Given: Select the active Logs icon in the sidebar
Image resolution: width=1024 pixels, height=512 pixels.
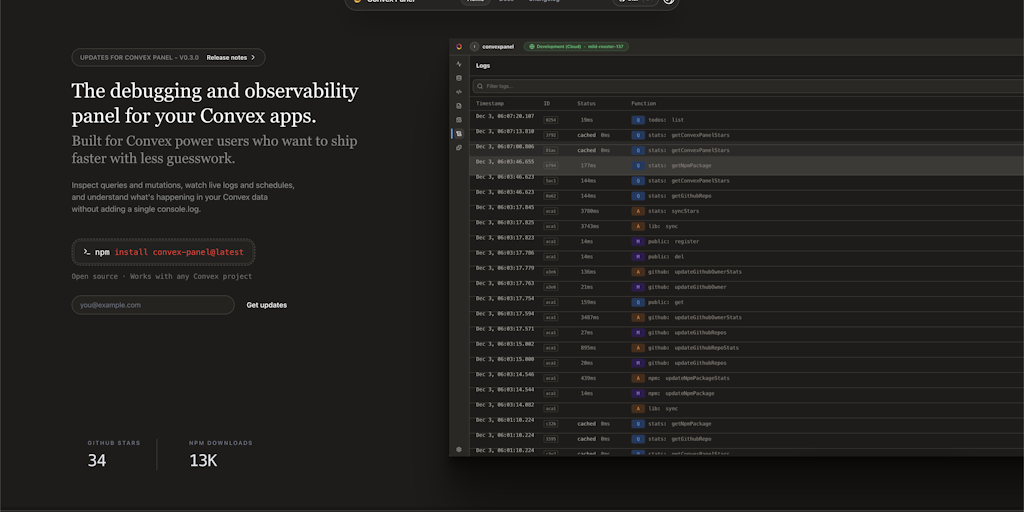Looking at the screenshot, I should (x=459, y=133).
